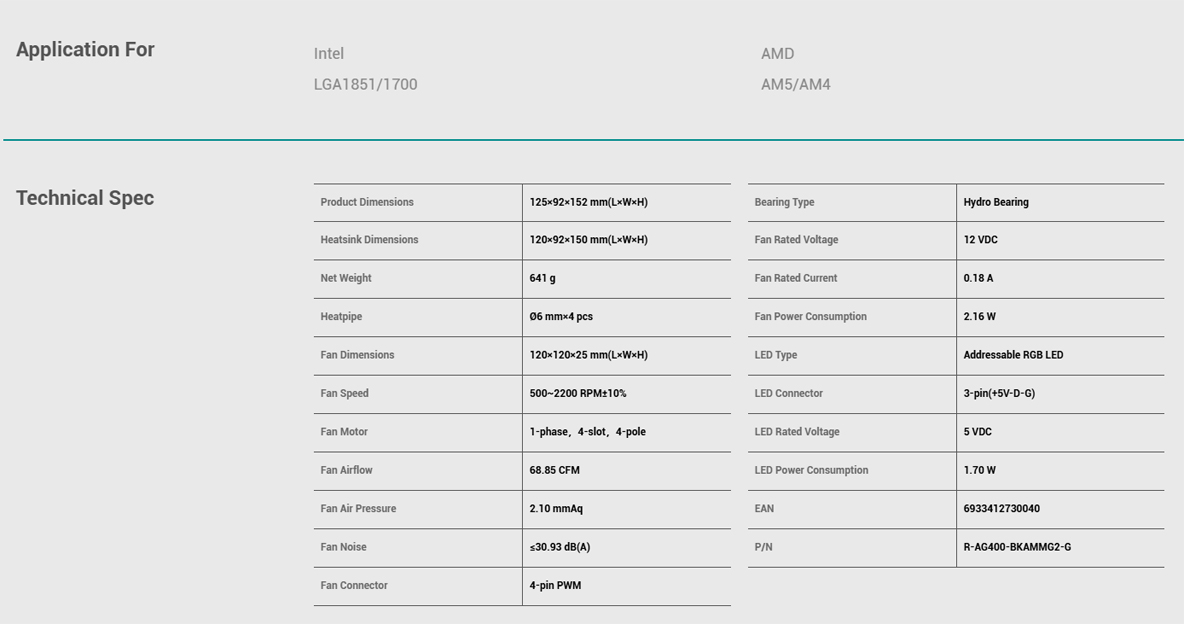Select the Product Dimensions value 125×92×152 mm
The height and width of the screenshot is (624, 1184).
588,202
